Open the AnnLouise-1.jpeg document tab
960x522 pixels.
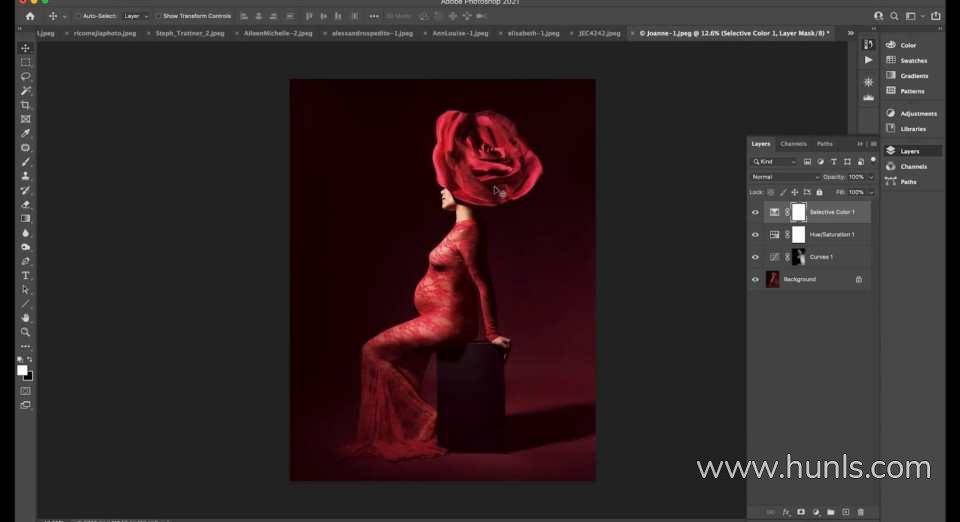pos(460,33)
